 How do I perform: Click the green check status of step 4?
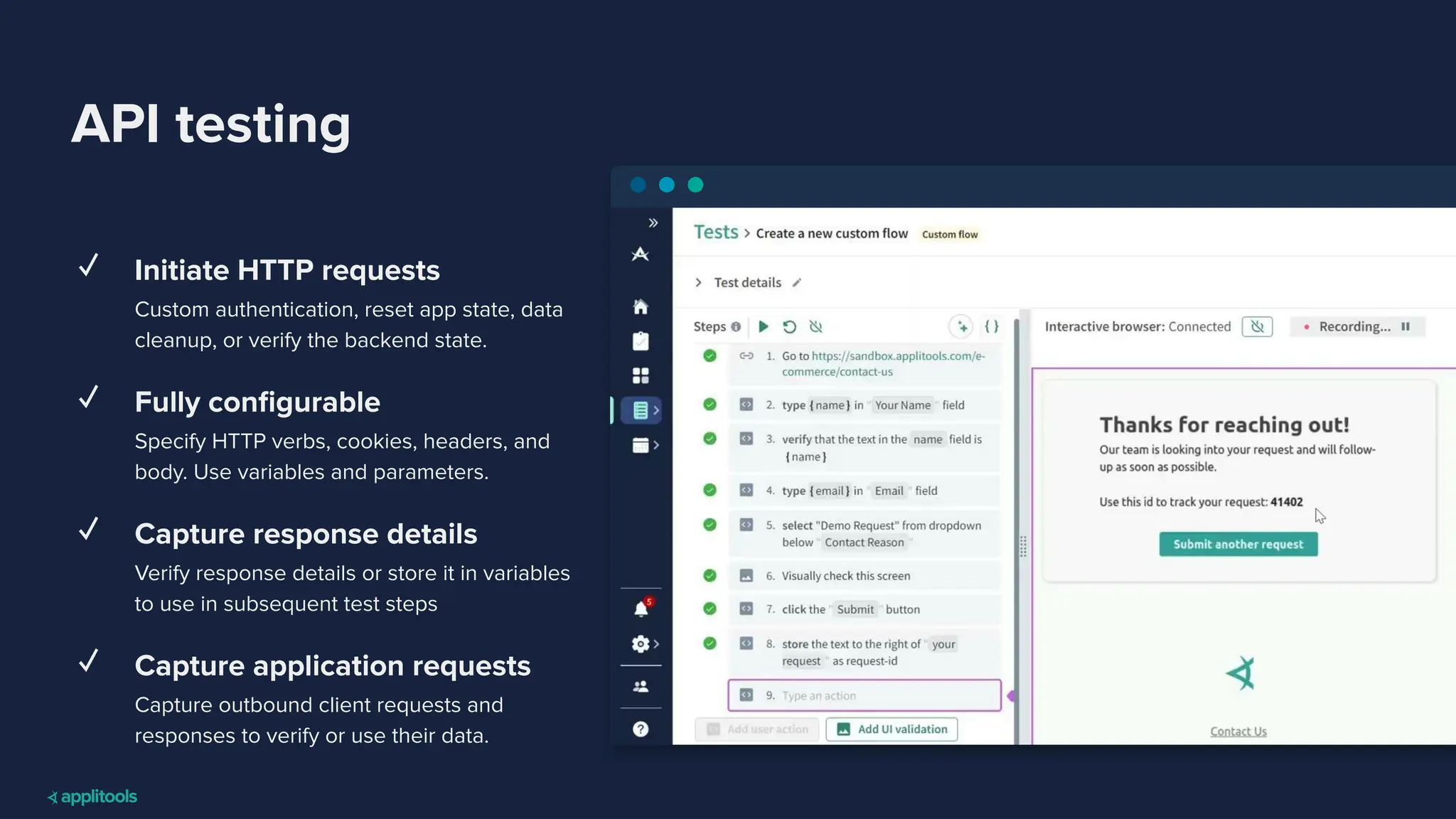(x=710, y=490)
